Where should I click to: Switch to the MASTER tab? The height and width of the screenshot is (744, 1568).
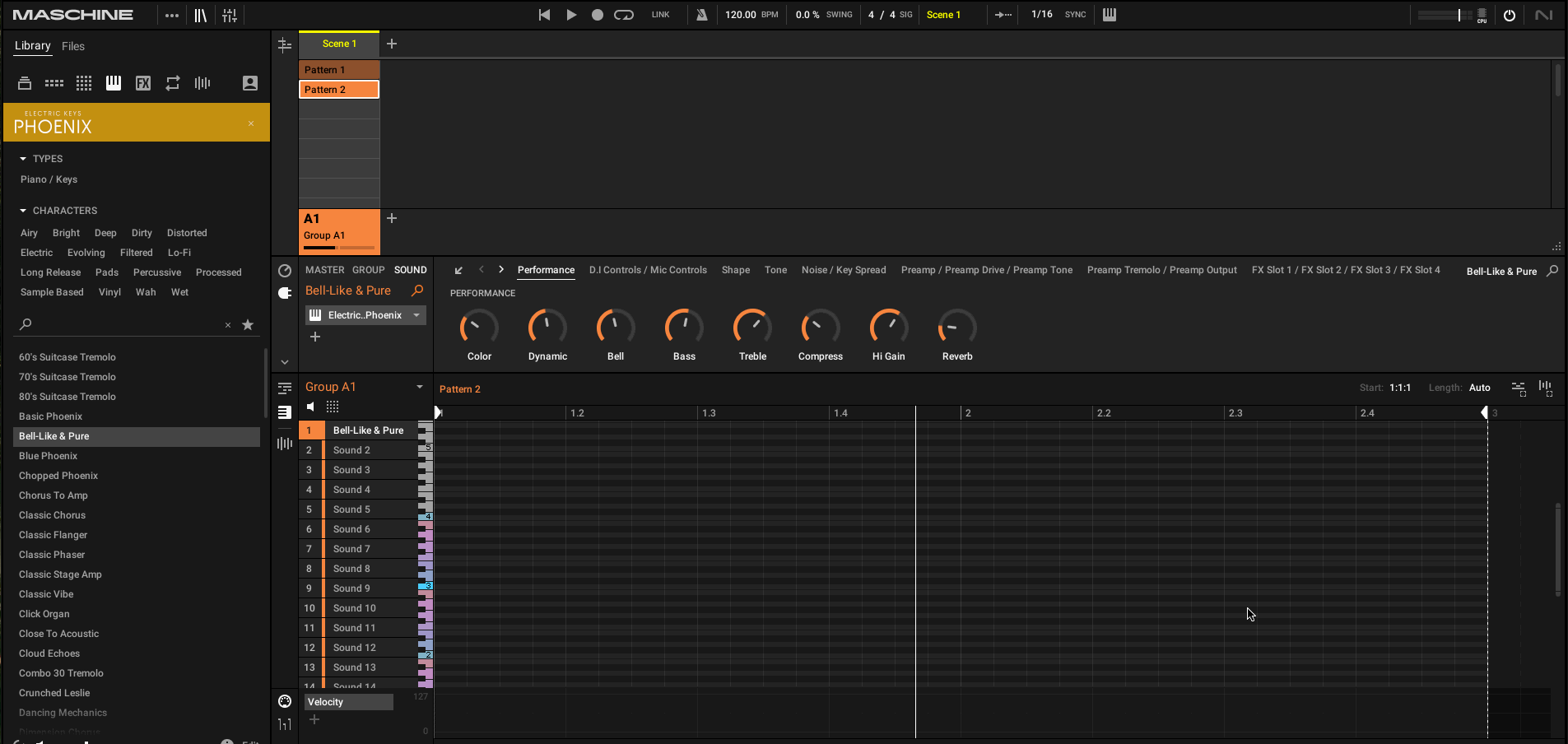324,270
